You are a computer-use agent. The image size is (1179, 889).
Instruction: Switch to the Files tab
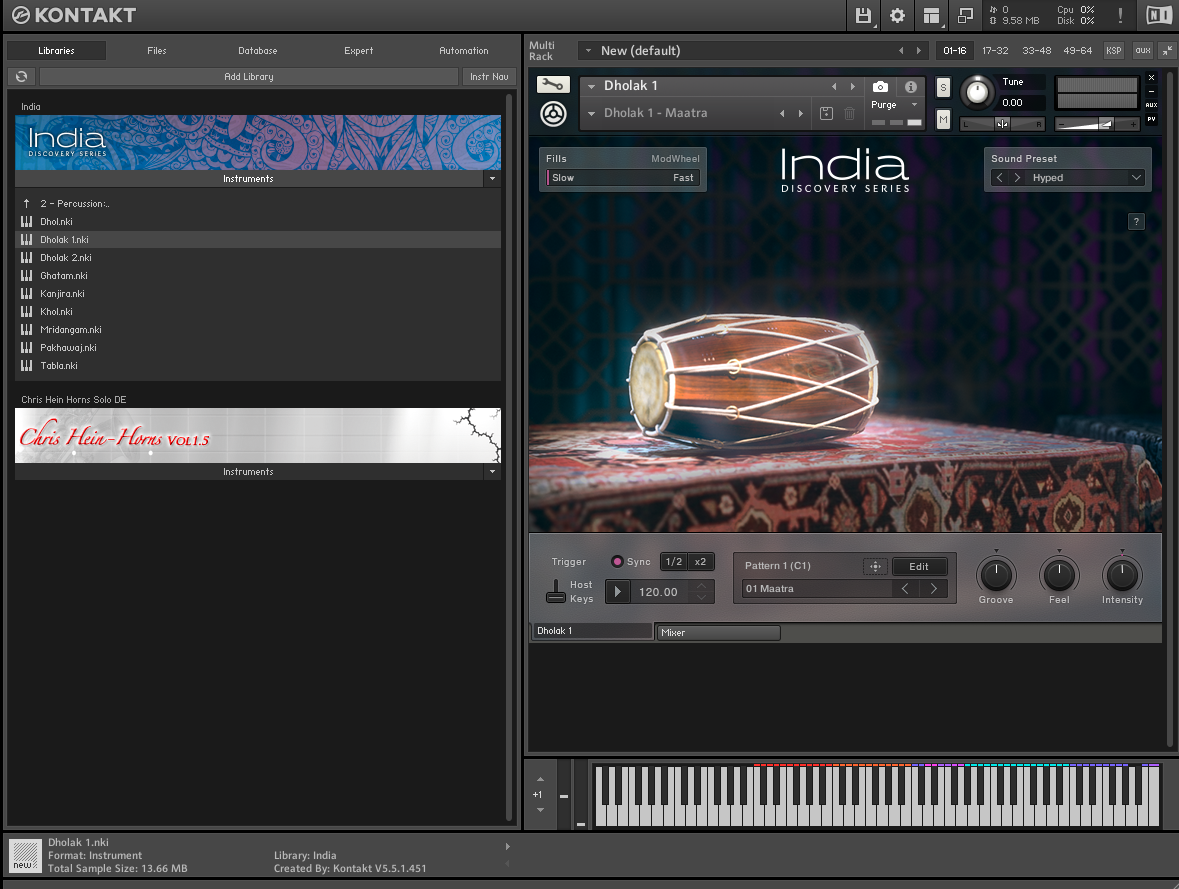pyautogui.click(x=156, y=50)
